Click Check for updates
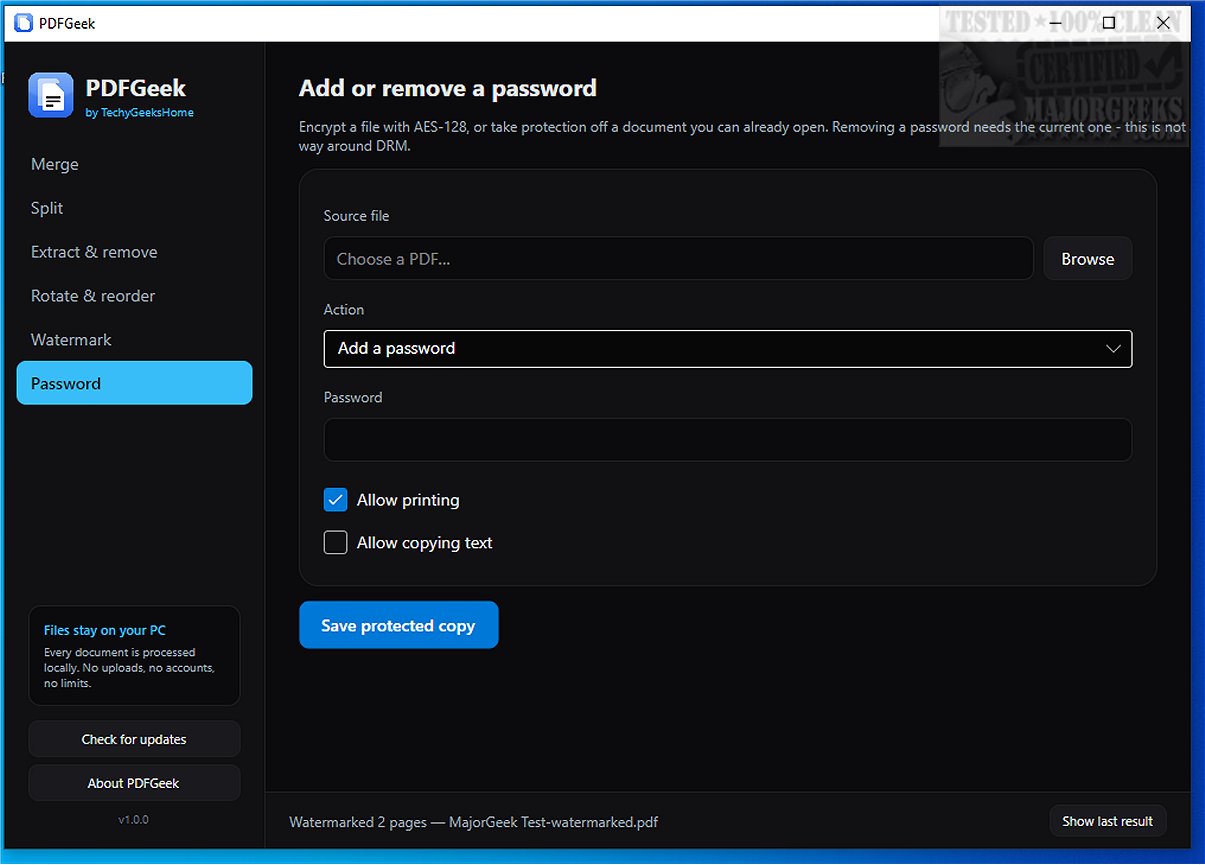Viewport: 1205px width, 865px height. tap(134, 740)
